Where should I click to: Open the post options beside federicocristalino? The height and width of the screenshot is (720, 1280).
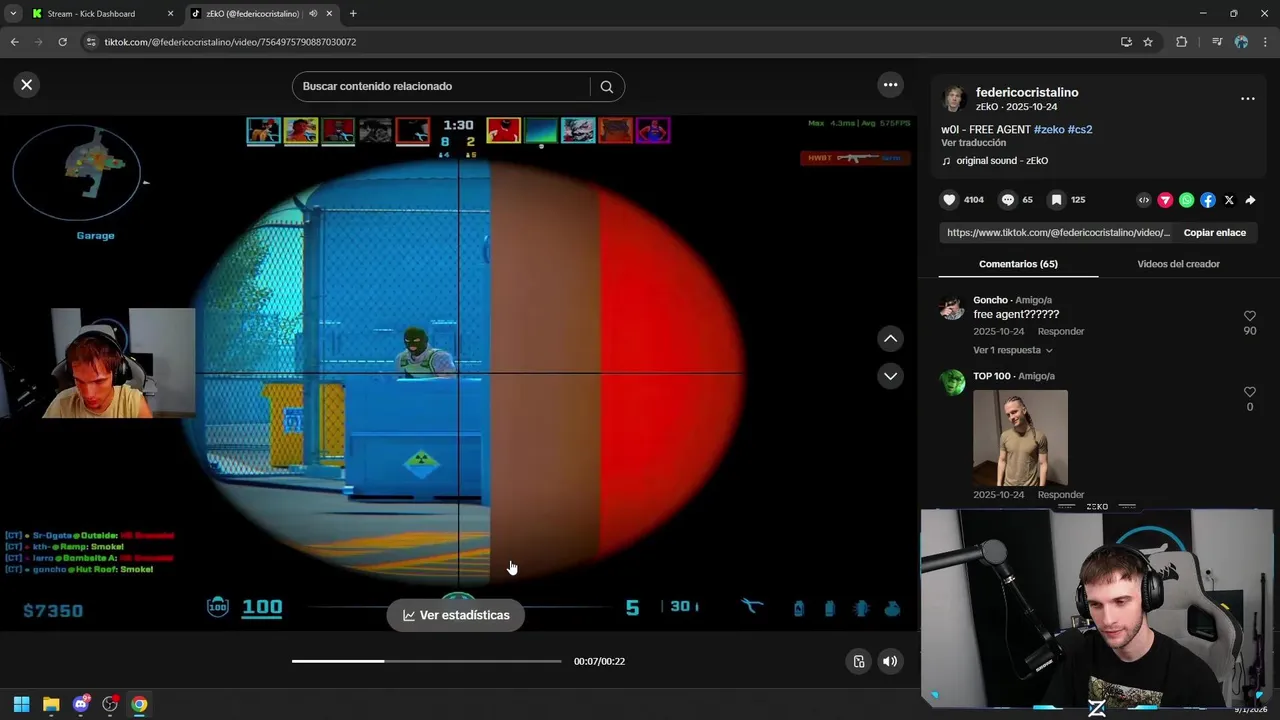pos(1247,99)
